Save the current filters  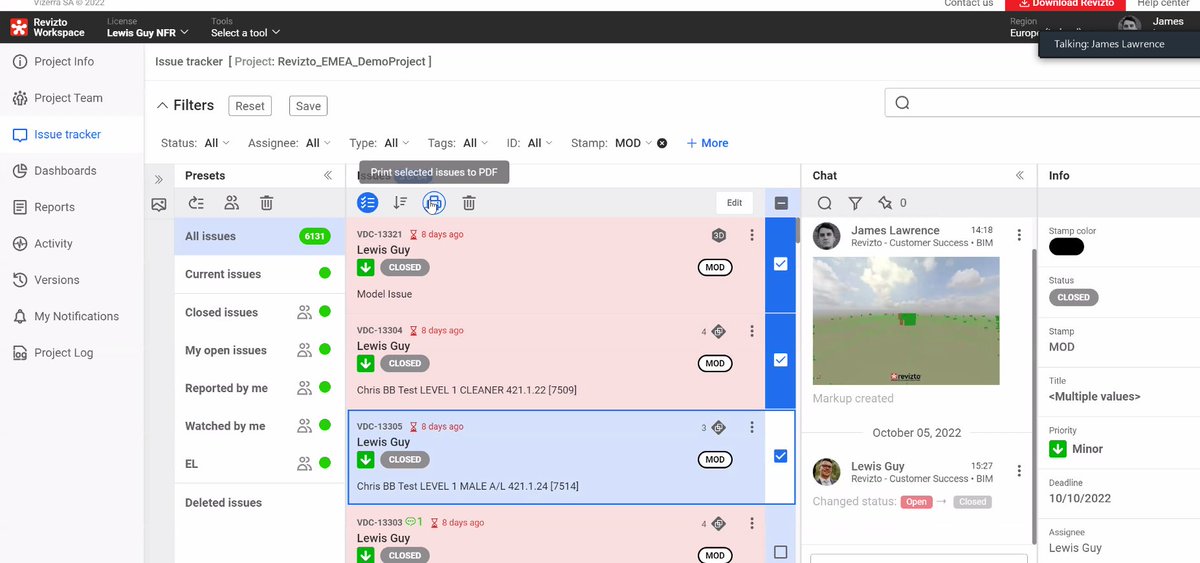click(x=308, y=106)
